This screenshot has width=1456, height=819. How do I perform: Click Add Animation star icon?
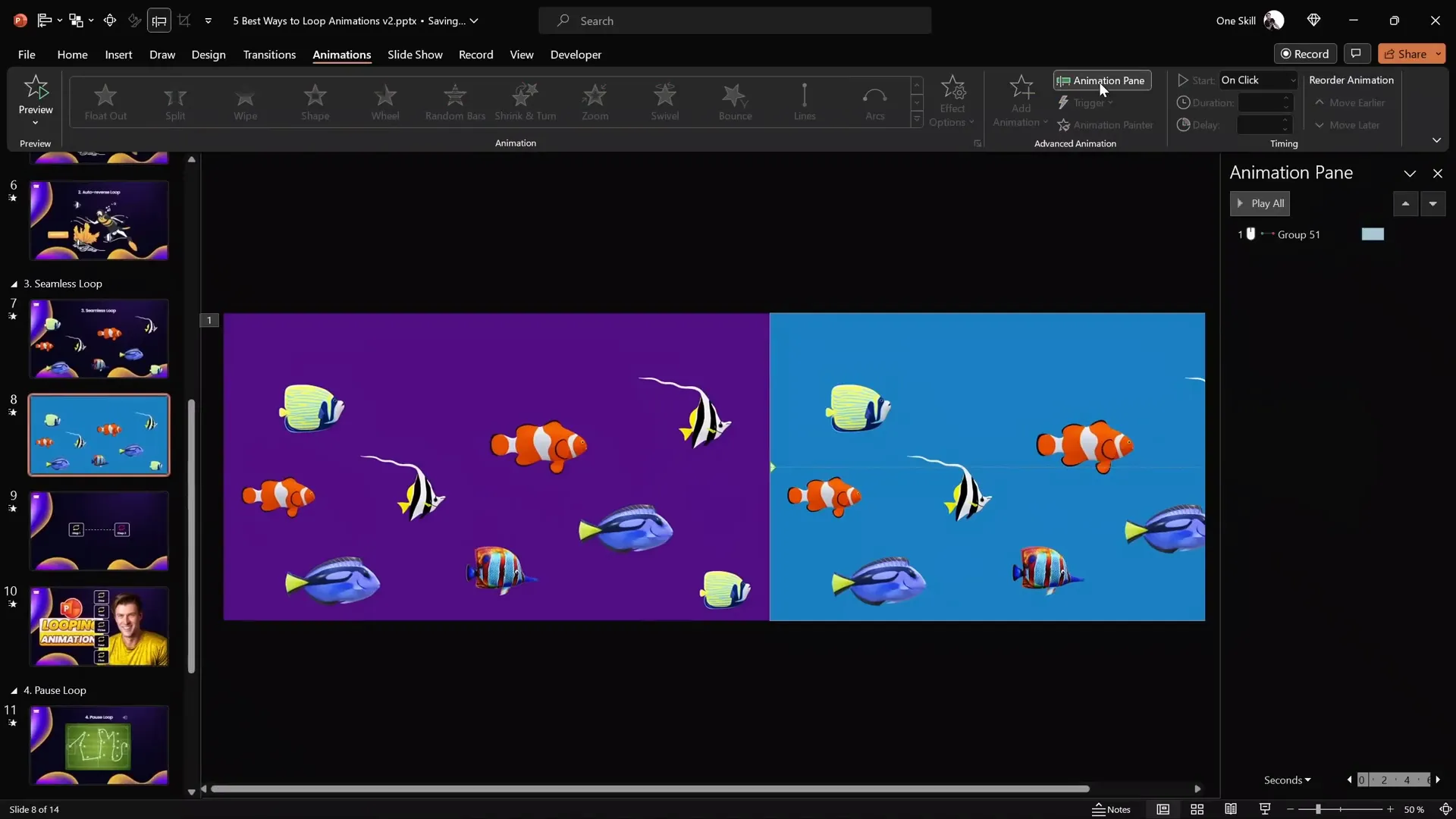point(1021,87)
